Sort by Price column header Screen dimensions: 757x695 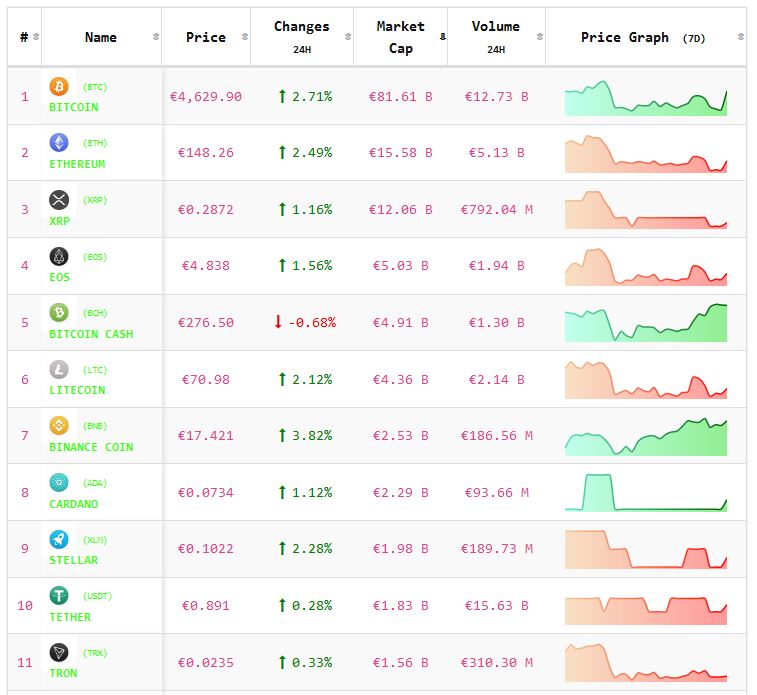(205, 37)
